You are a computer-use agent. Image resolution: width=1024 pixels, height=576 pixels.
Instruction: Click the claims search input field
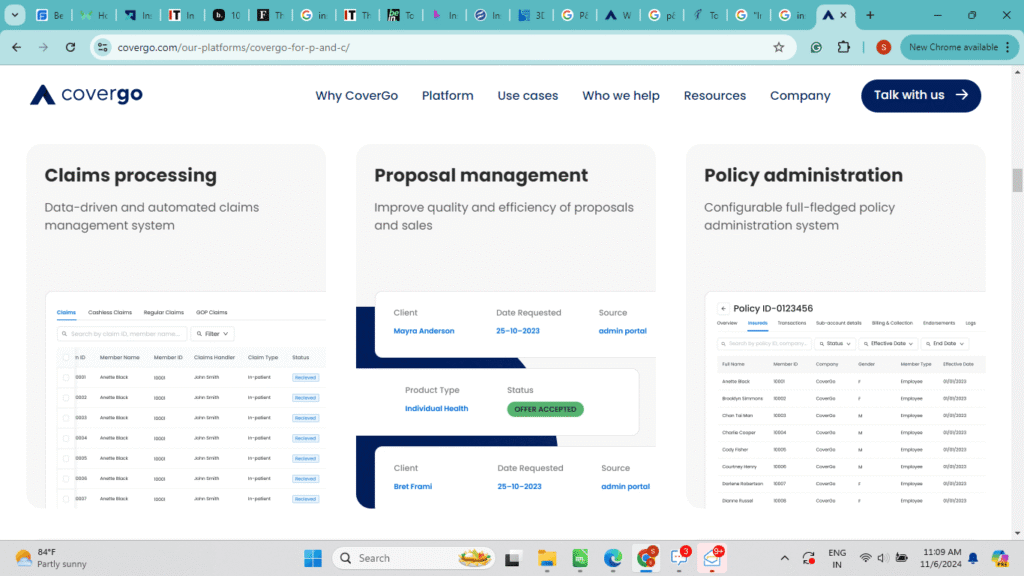point(125,334)
